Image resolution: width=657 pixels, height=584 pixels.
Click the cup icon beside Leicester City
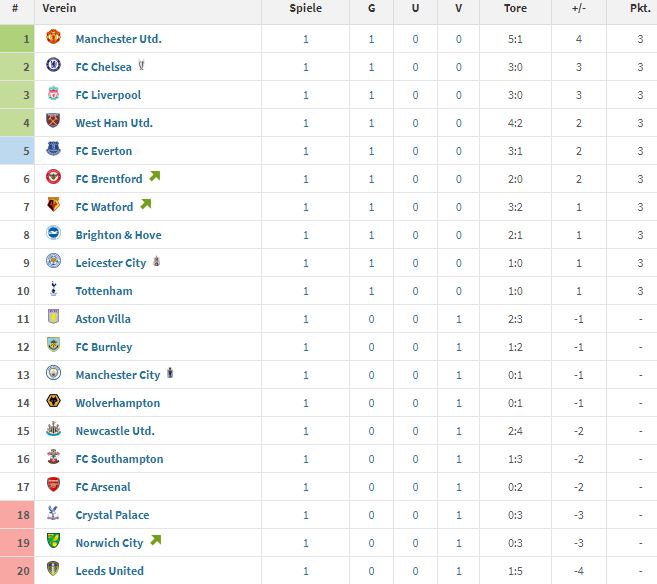click(x=156, y=261)
